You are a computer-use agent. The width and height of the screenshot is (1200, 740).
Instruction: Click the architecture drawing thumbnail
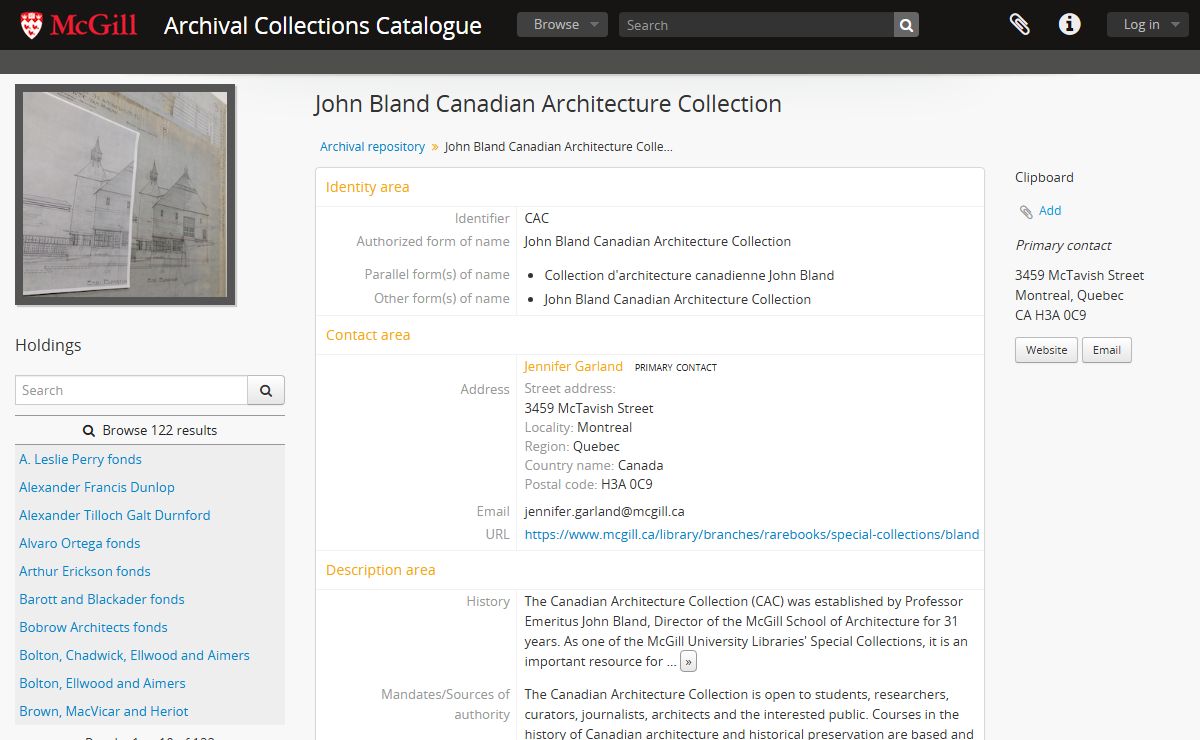(x=125, y=194)
